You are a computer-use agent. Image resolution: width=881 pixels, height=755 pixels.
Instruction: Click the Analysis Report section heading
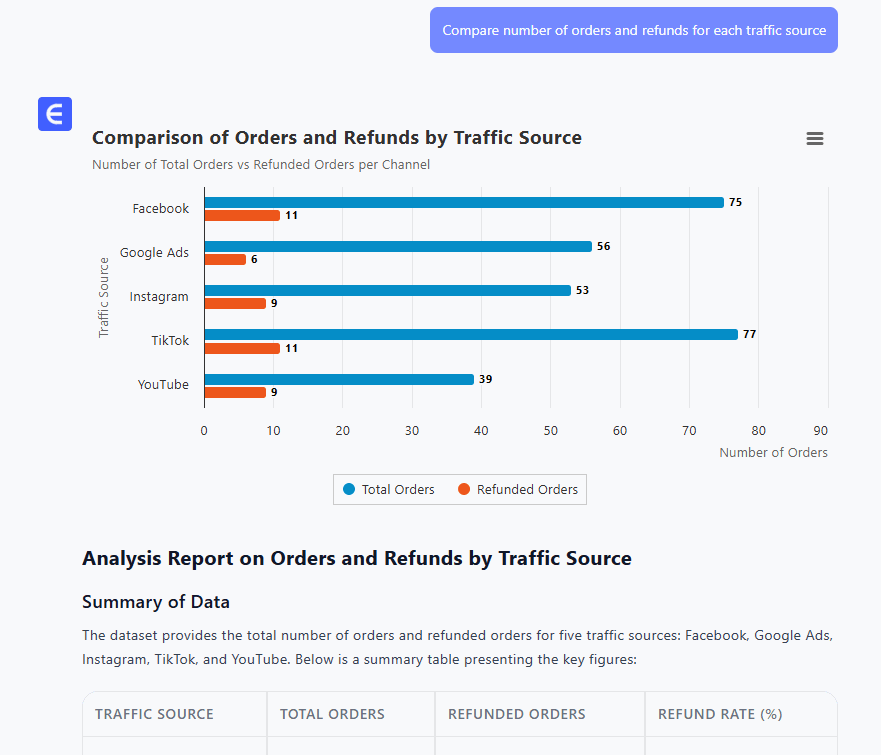click(356, 558)
